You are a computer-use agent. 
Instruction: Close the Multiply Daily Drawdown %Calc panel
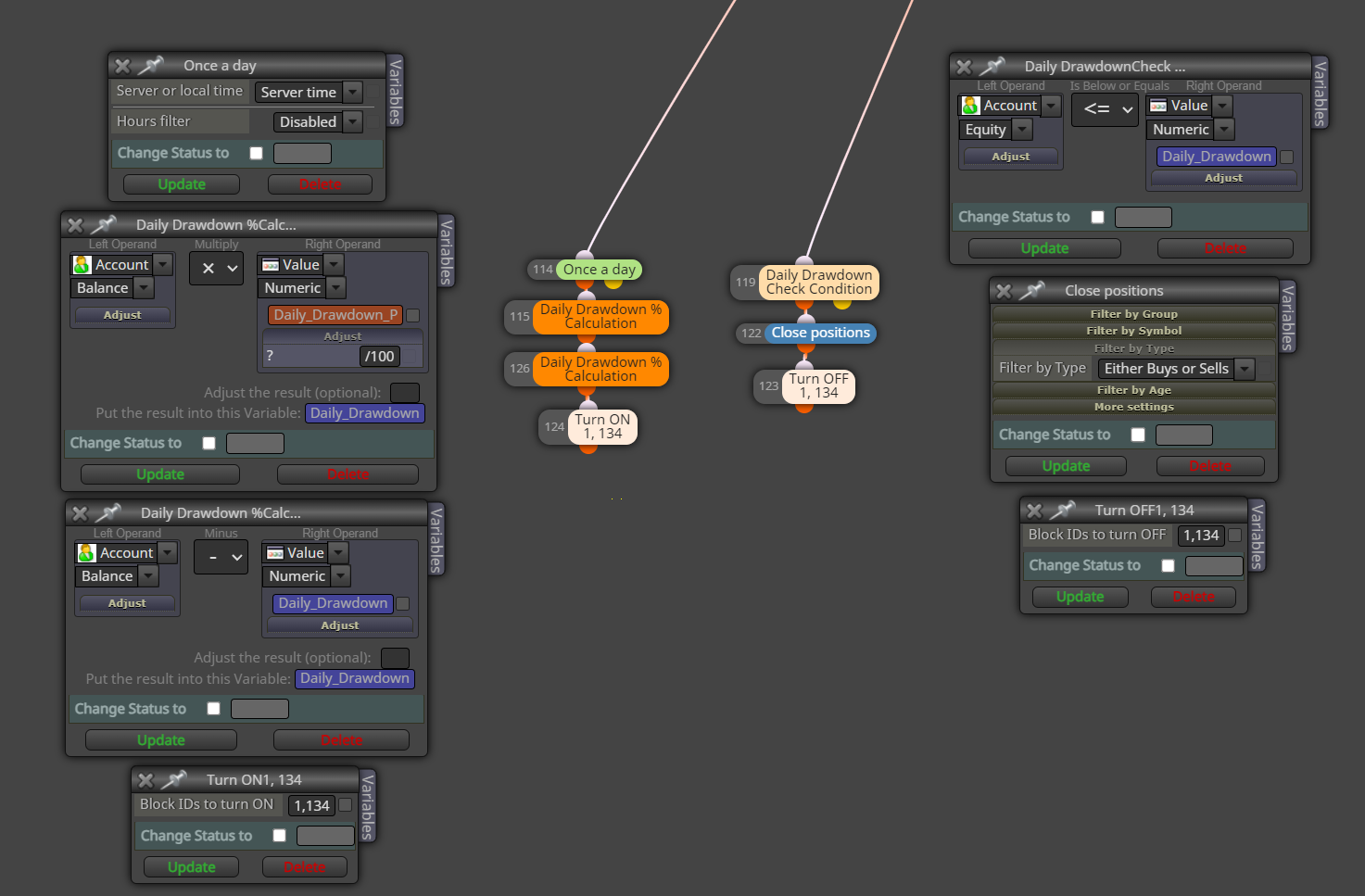pos(75,225)
